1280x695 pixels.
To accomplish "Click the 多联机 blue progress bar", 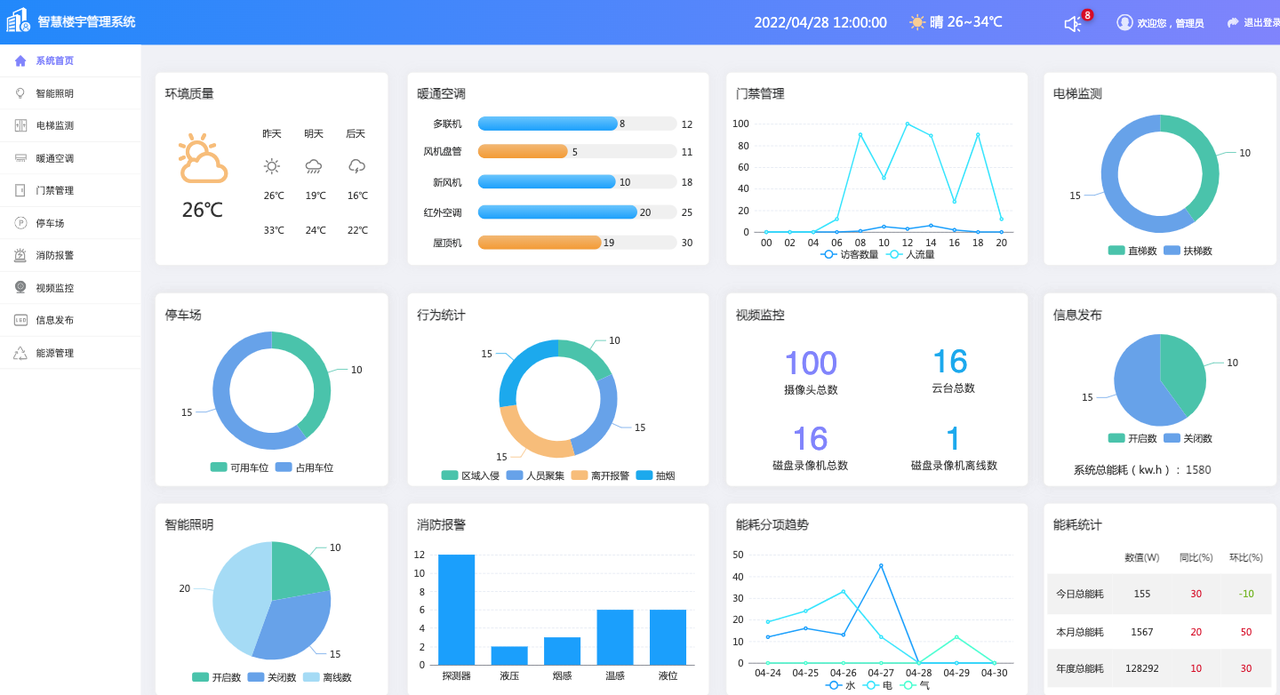I will [548, 124].
